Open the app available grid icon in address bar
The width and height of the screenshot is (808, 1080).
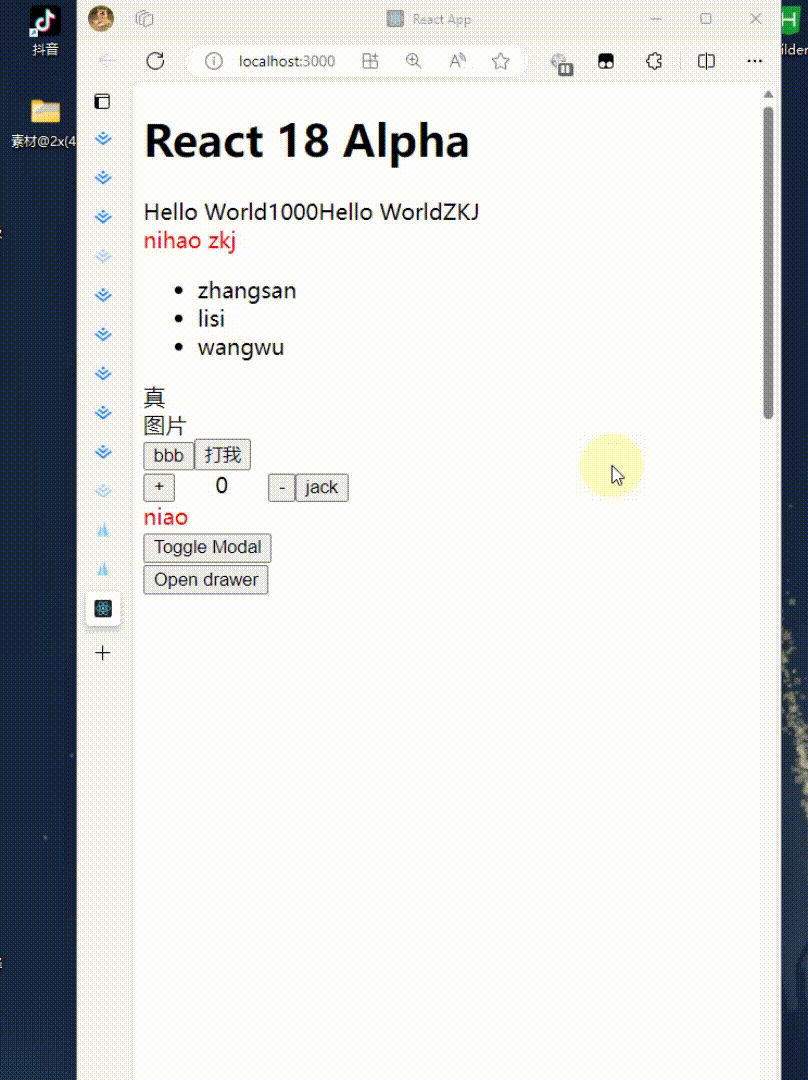coord(370,61)
